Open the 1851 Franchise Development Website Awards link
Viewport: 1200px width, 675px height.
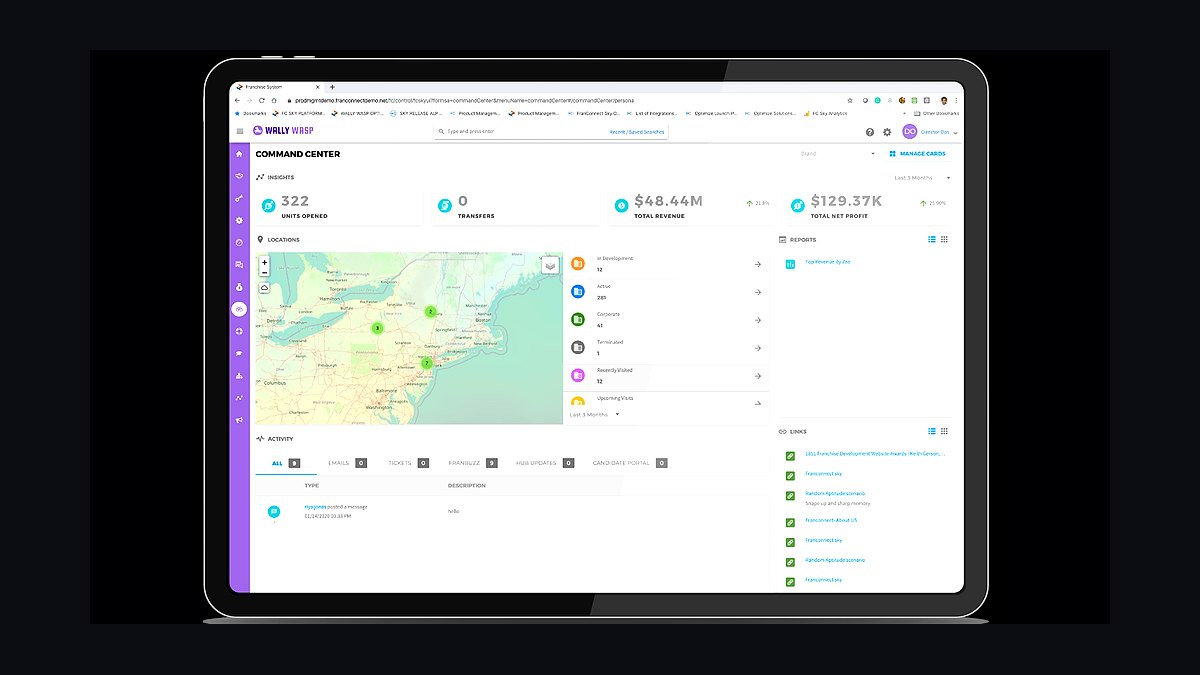pos(875,453)
